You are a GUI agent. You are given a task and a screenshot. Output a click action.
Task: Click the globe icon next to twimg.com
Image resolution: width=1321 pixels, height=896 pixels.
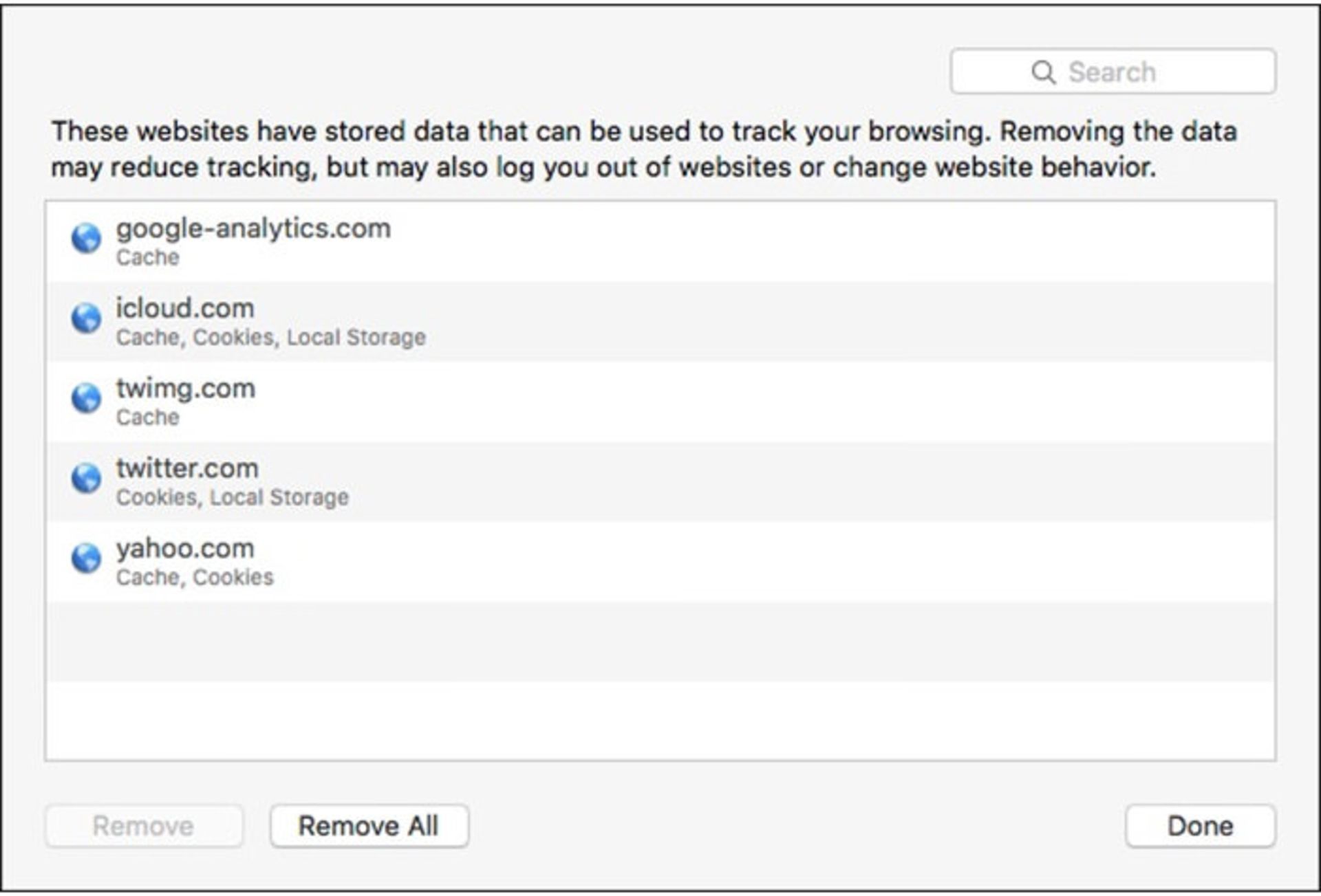[x=86, y=398]
